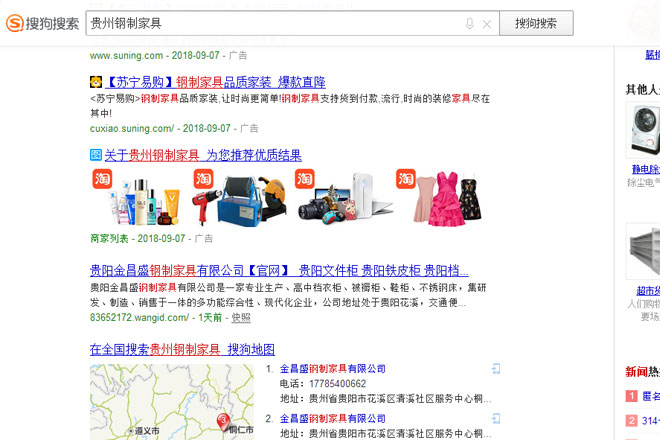Send first map listing to phone icon
The width and height of the screenshot is (660, 440).
[496, 369]
